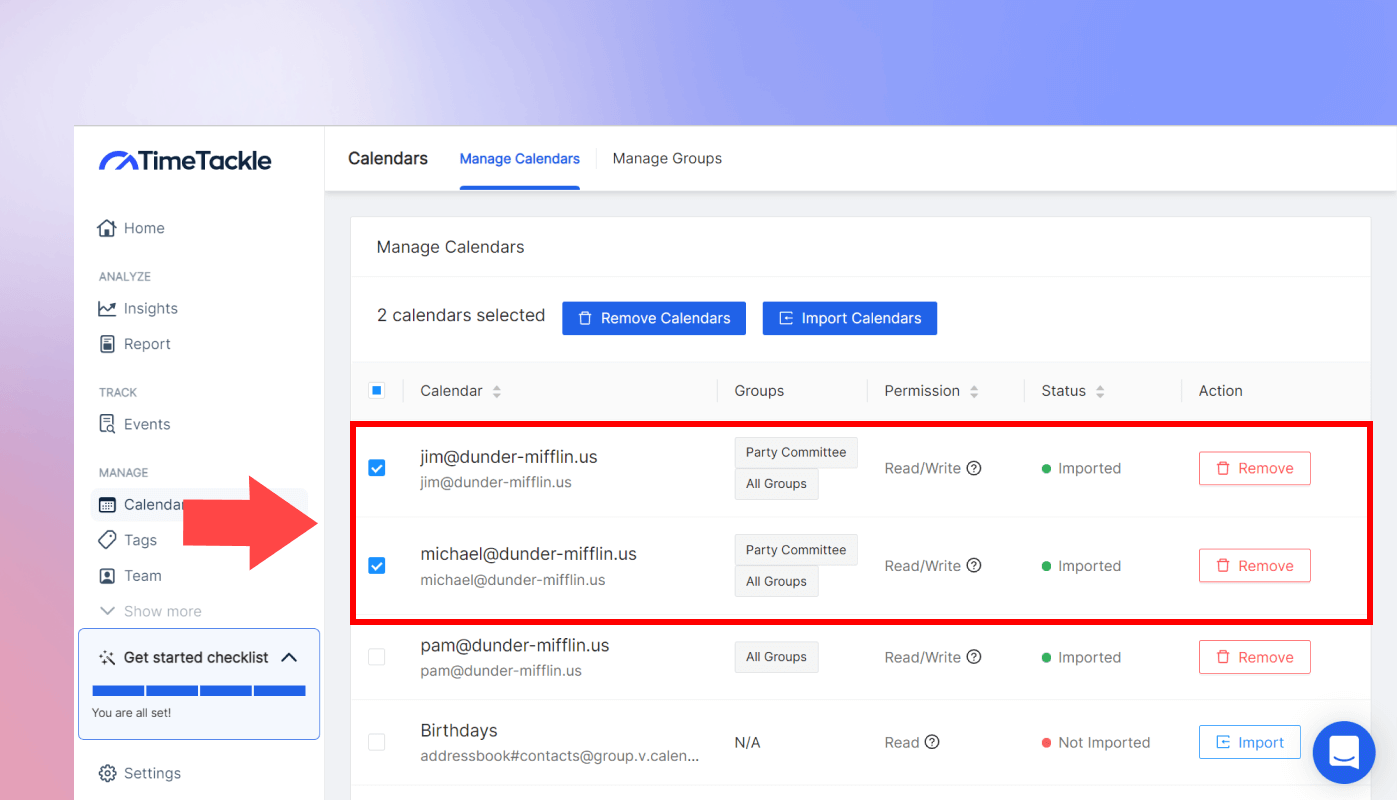Import the Birthdays calendar
Viewport: 1397px width, 800px height.
1250,742
